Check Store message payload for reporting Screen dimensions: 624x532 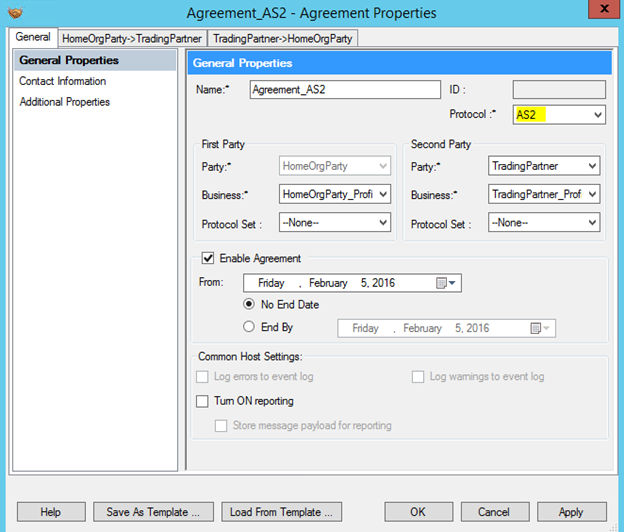[x=221, y=425]
